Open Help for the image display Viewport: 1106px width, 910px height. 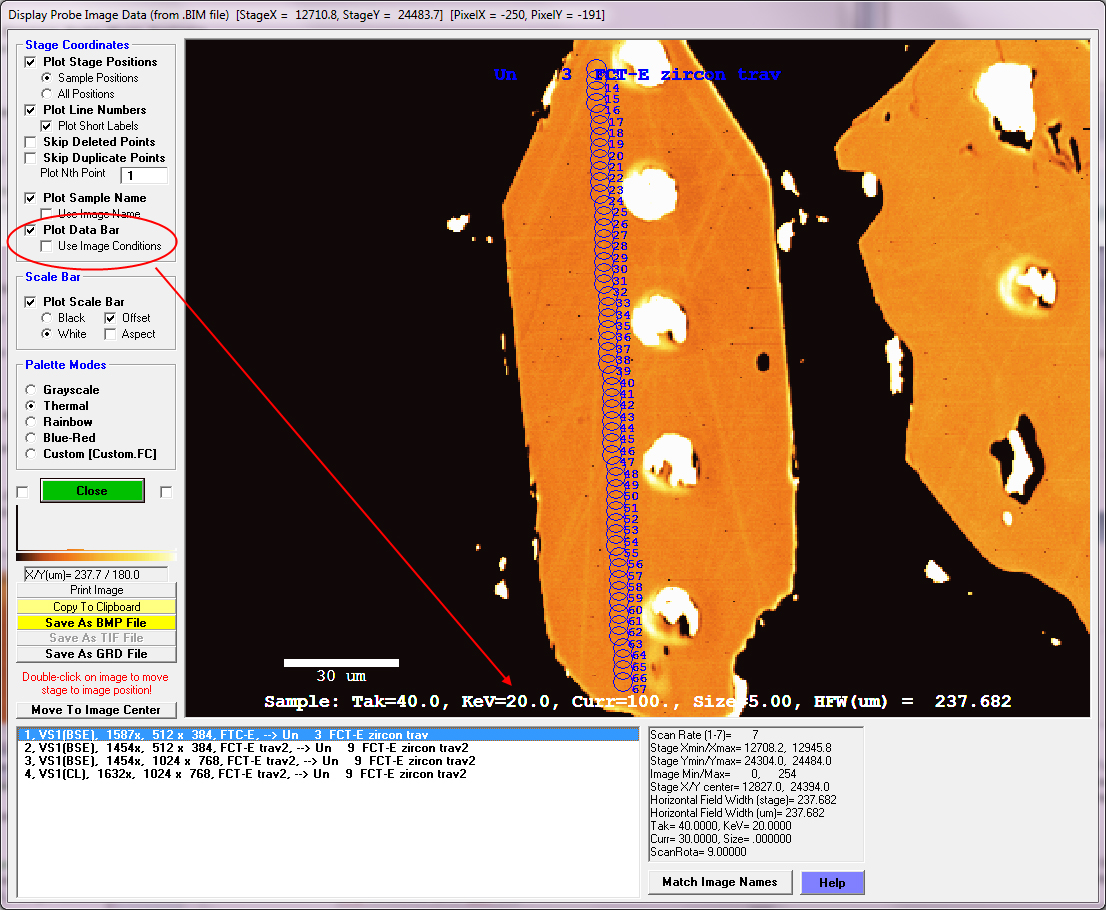[831, 882]
